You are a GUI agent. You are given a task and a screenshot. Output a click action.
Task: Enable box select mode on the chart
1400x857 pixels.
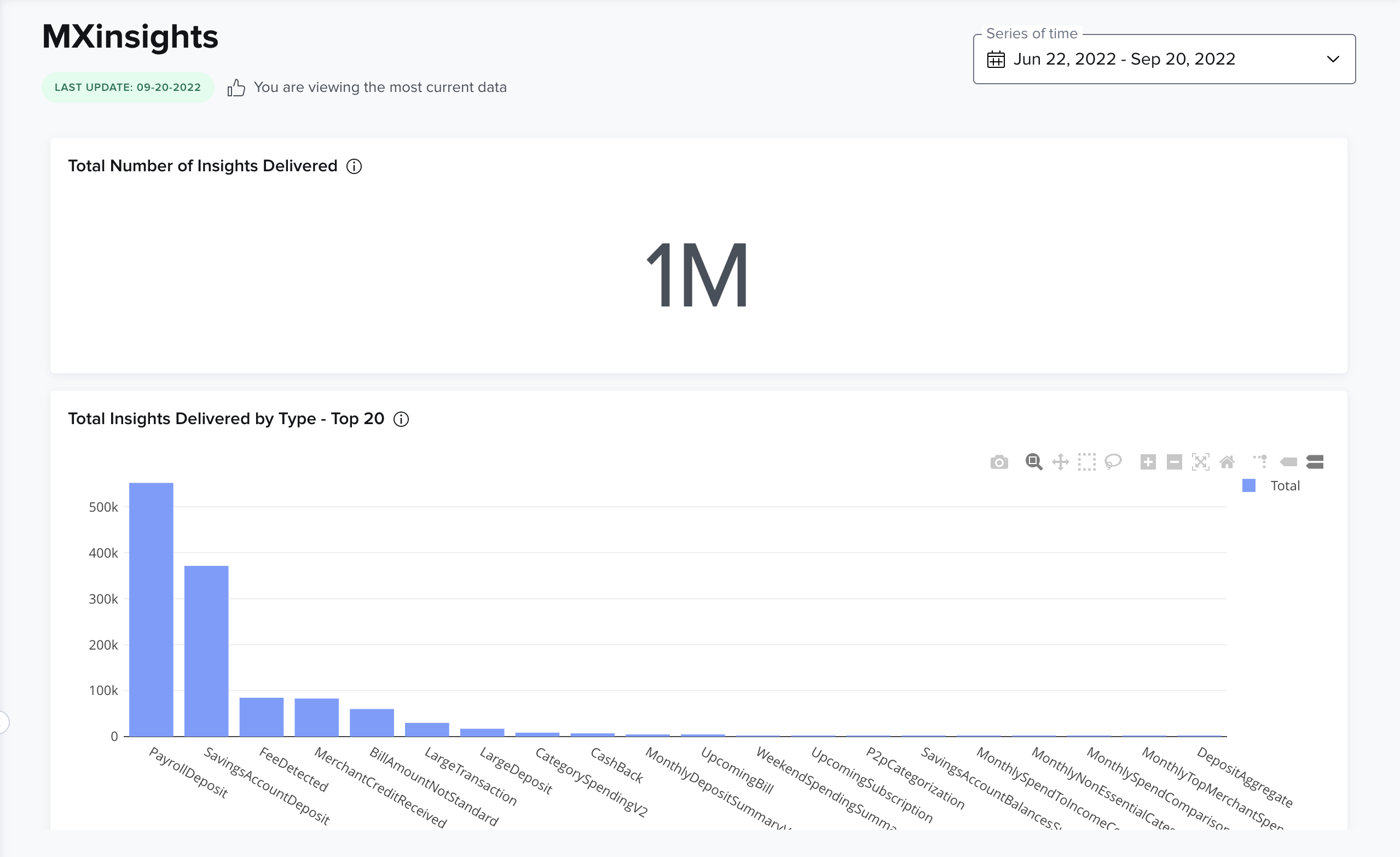coord(1086,462)
